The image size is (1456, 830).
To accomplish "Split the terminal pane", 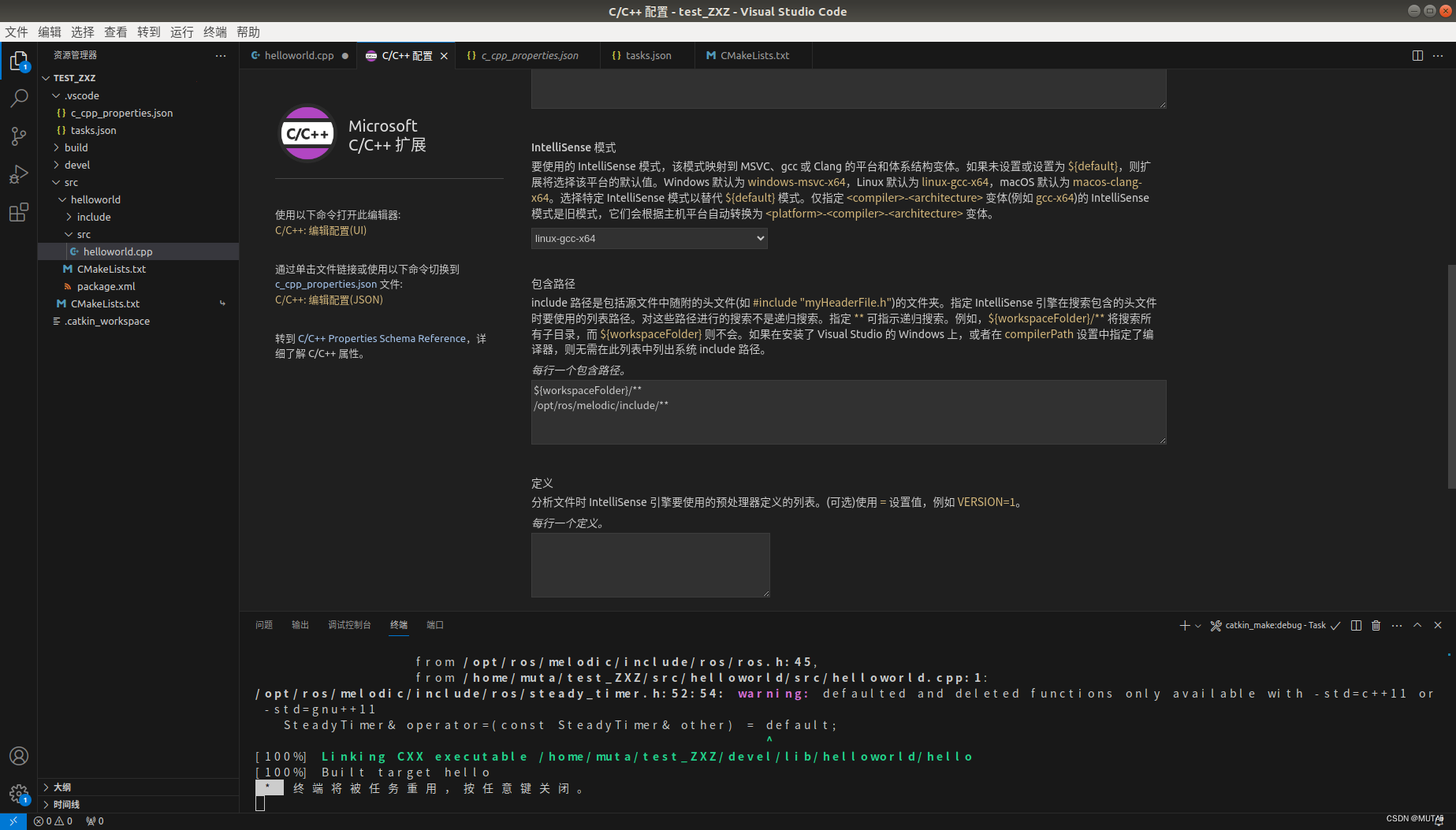I will [x=1356, y=625].
